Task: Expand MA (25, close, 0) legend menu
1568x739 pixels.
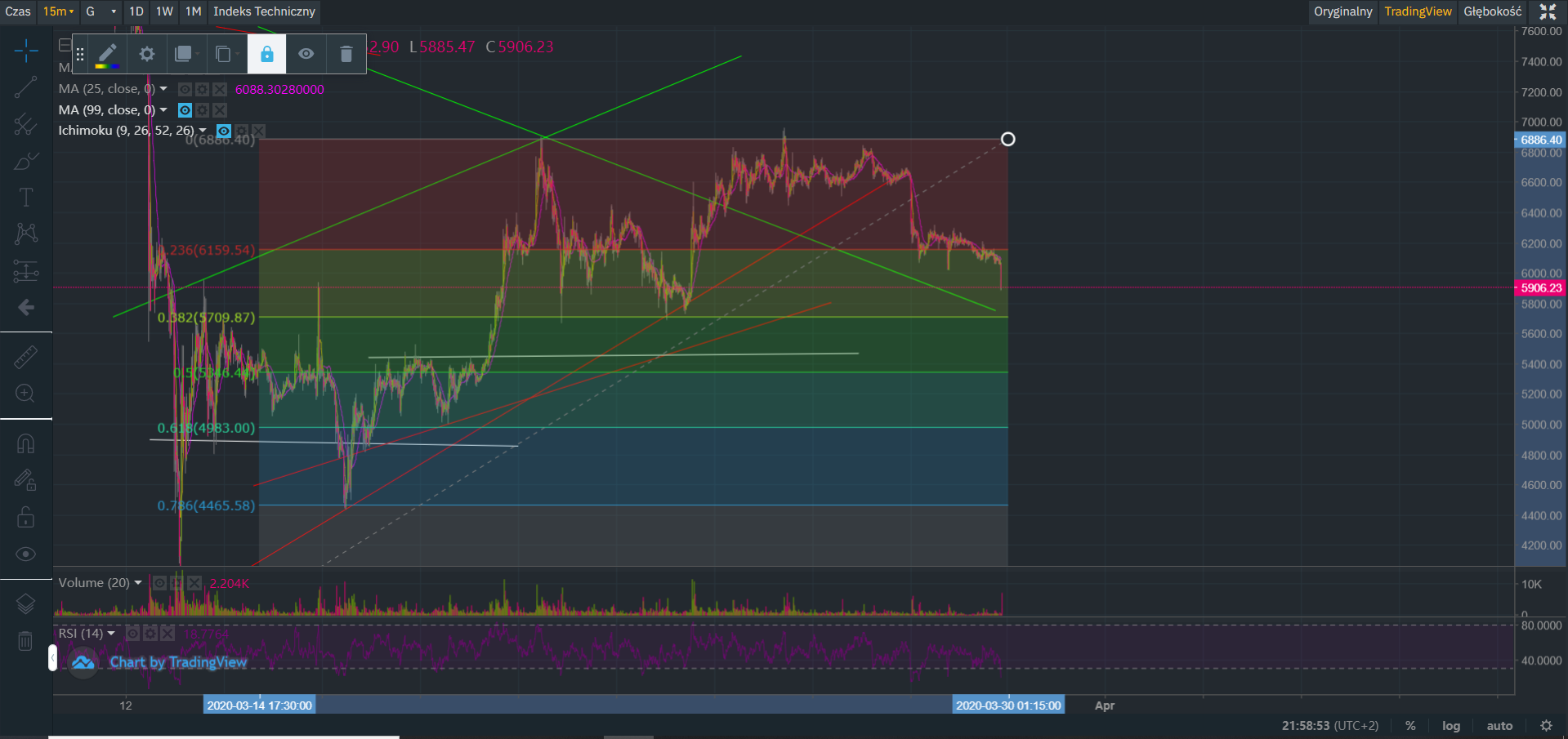Action: pos(163,89)
